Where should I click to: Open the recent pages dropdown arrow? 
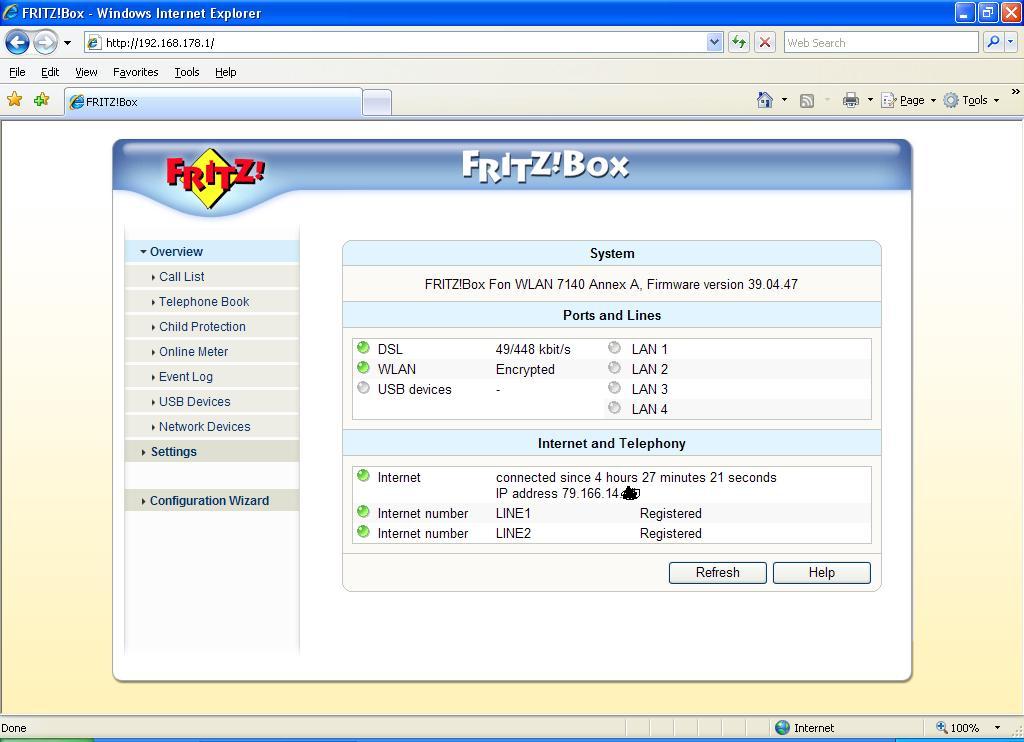coord(67,43)
